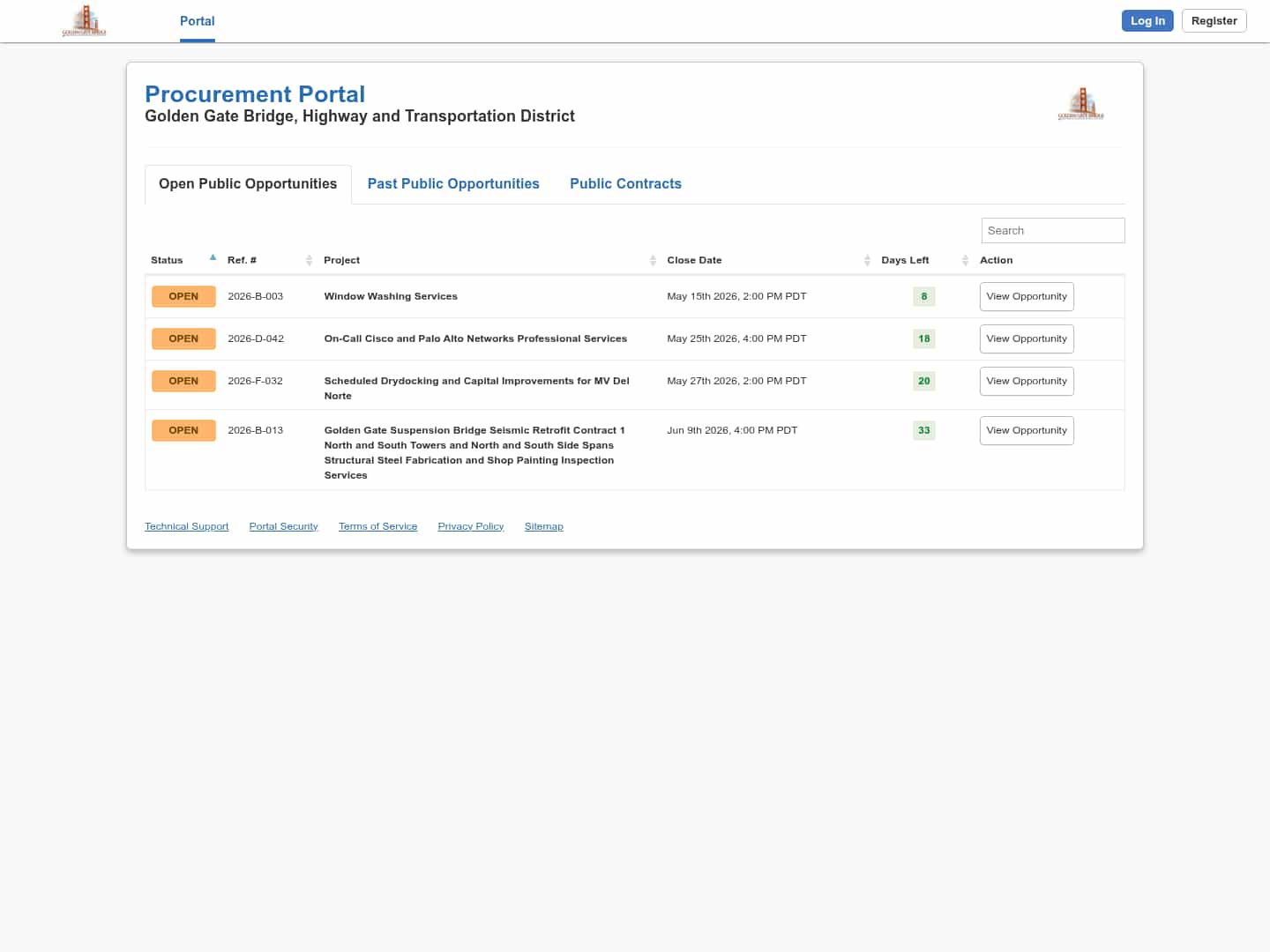Sort table by Project column

point(489,260)
